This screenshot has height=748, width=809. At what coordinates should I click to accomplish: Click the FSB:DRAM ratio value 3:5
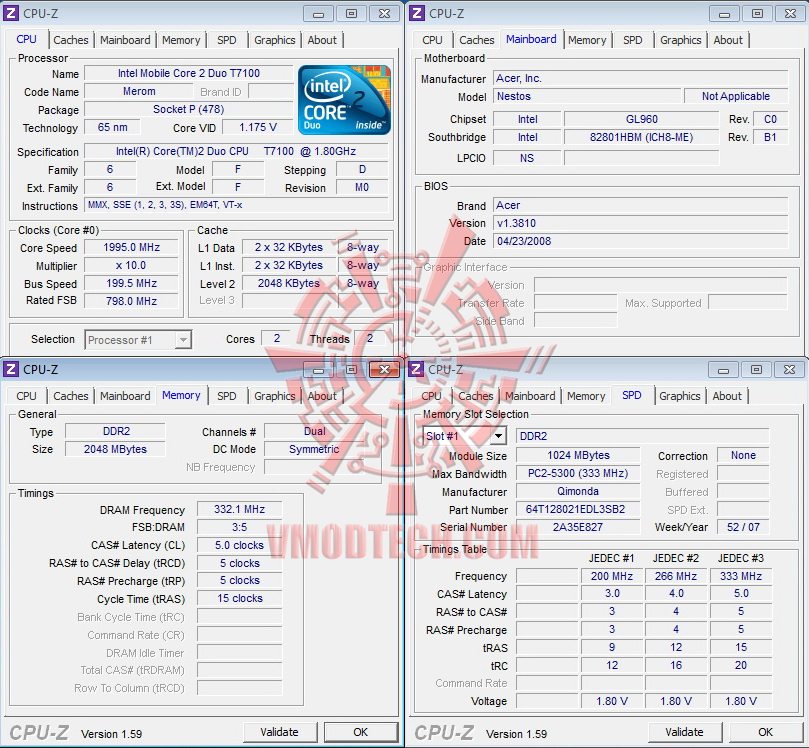point(239,527)
